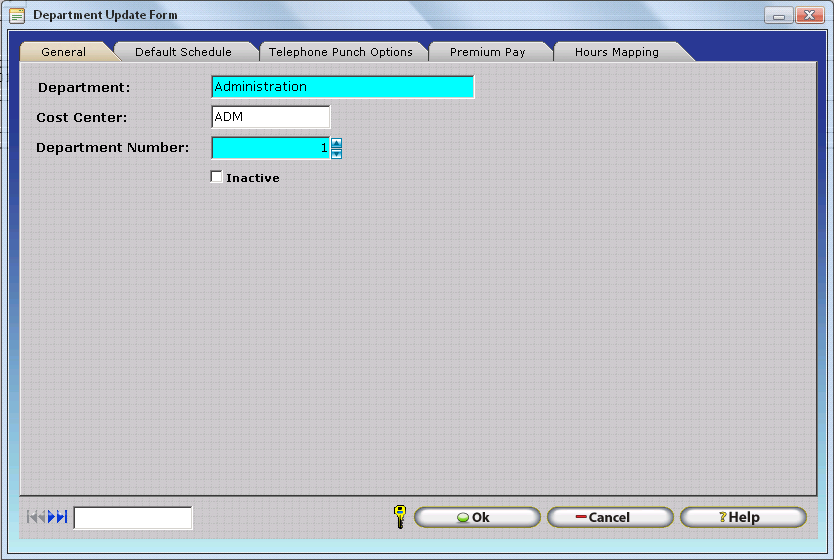Go to the Hours Mapping tab
834x560 pixels.
coord(616,52)
